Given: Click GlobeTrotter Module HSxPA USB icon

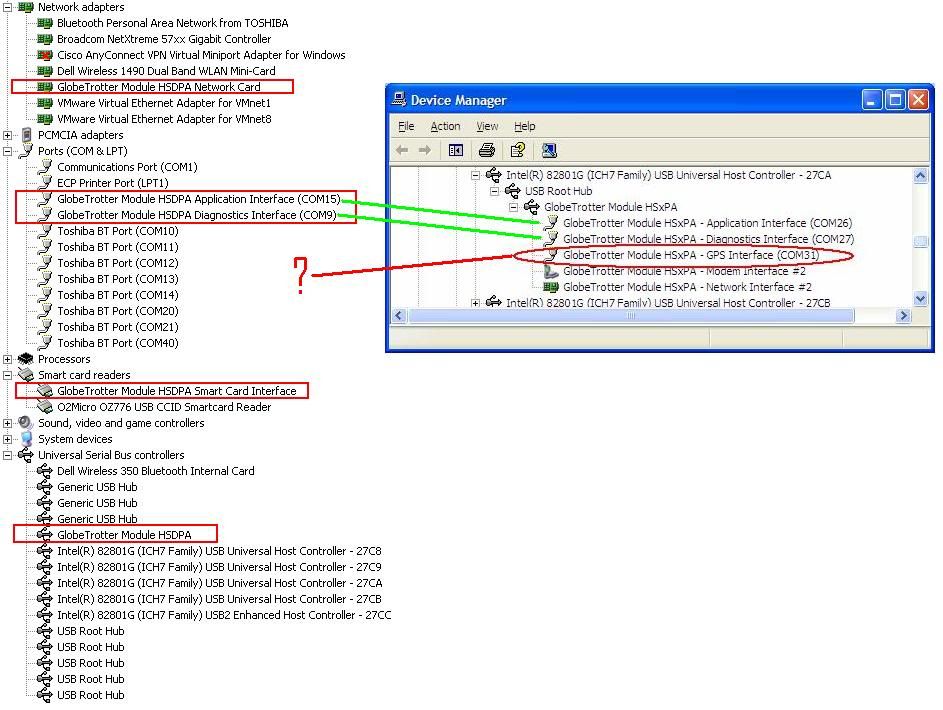Looking at the screenshot, I should (532, 207).
